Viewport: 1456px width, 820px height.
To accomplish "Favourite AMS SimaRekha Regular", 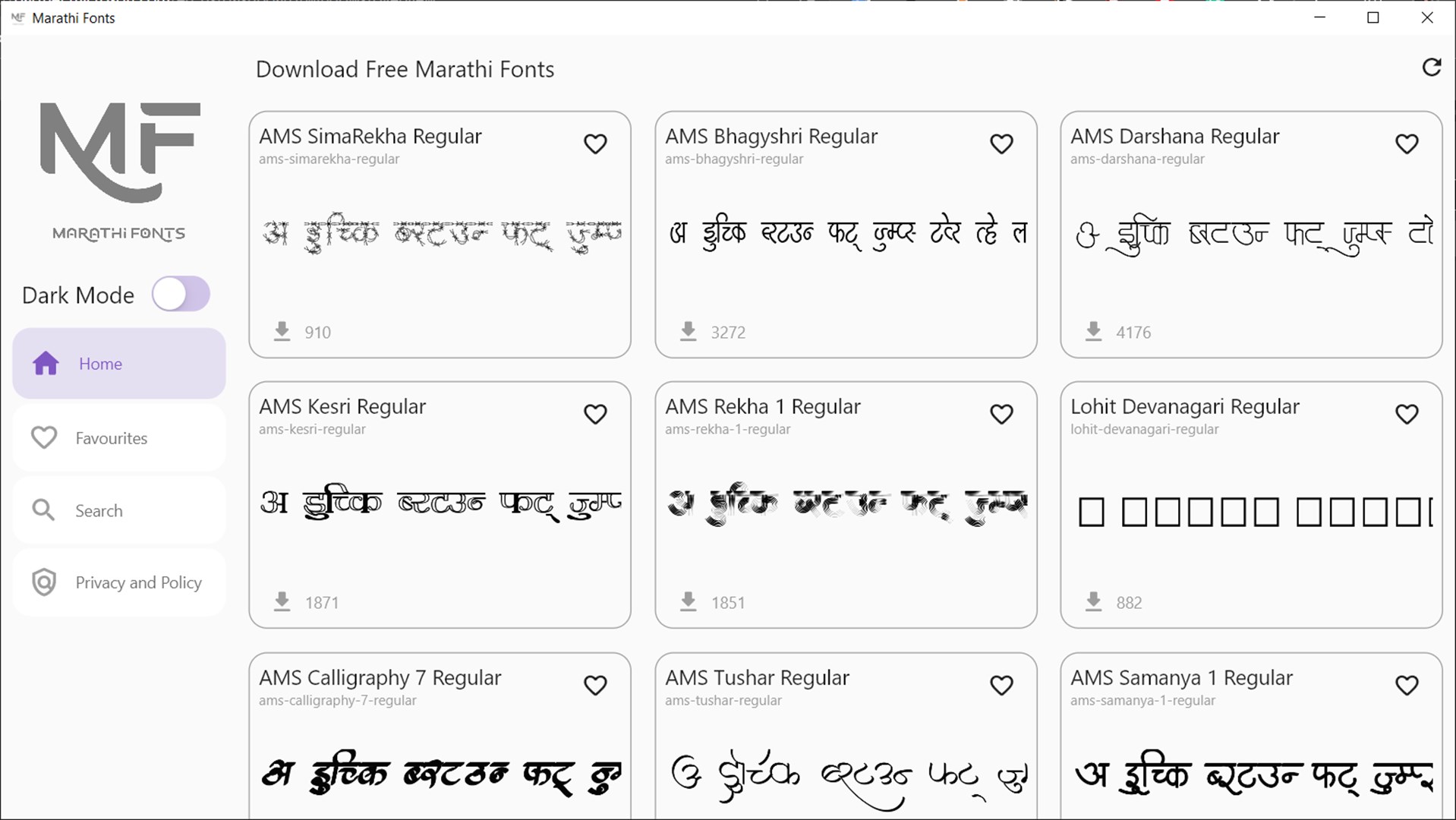I will click(595, 143).
